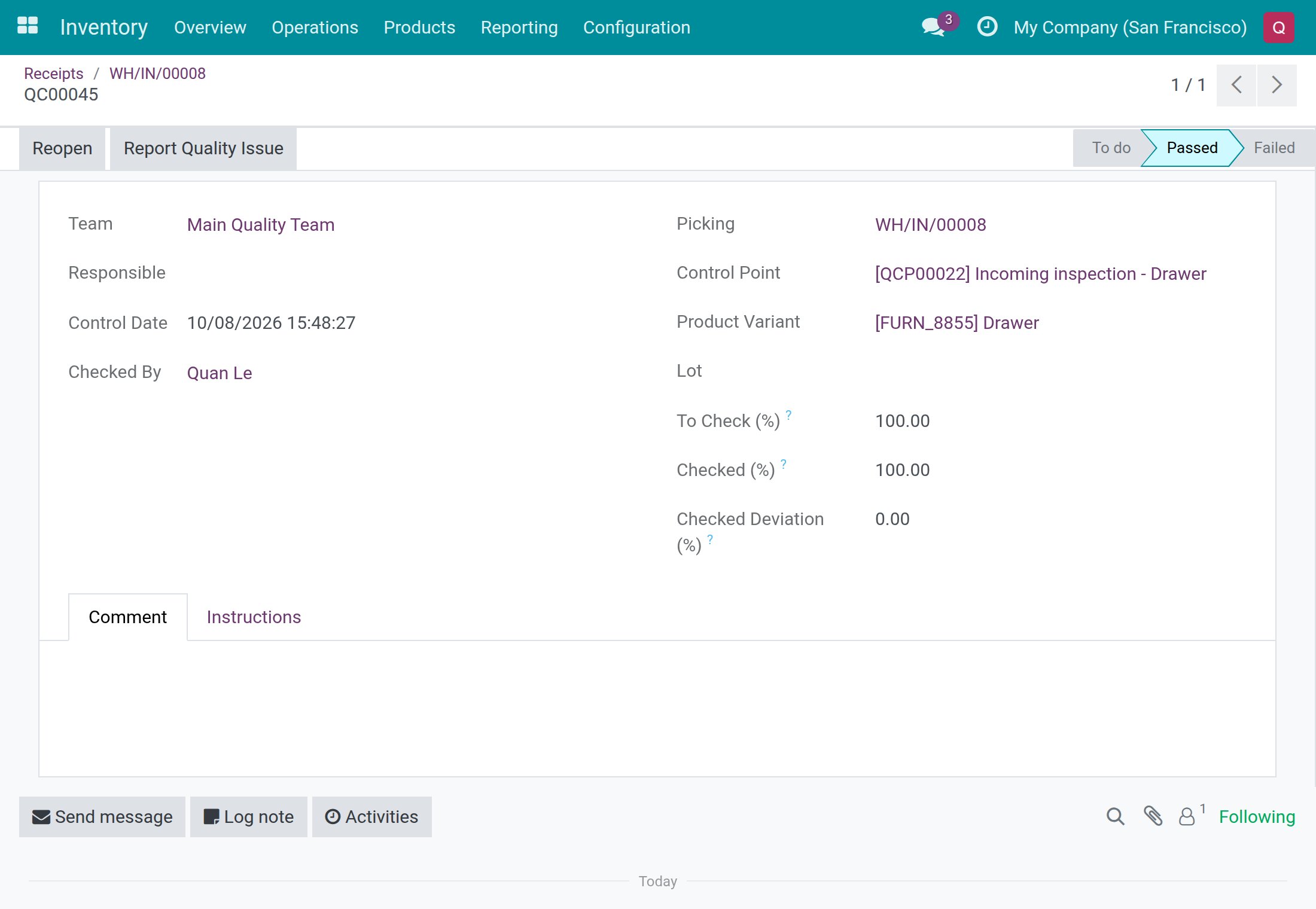Open attachments paperclip icon

[x=1153, y=816]
